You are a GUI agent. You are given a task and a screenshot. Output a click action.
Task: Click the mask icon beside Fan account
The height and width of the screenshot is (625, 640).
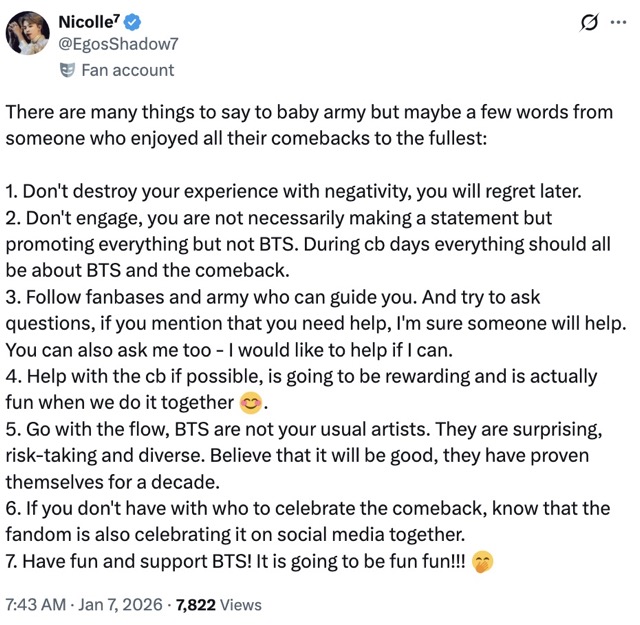click(68, 70)
